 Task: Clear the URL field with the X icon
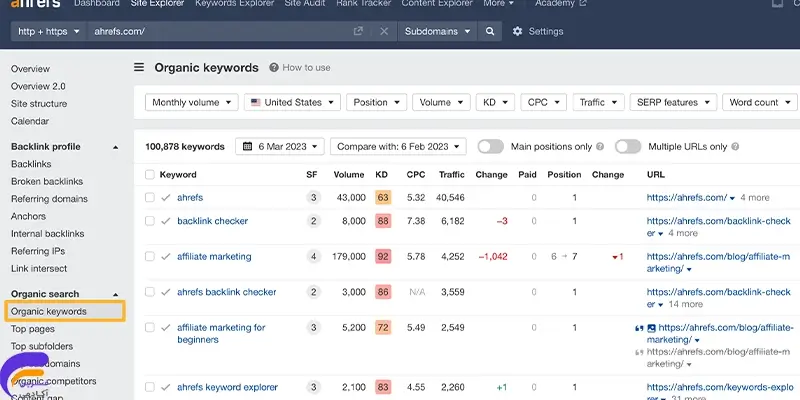(385, 31)
